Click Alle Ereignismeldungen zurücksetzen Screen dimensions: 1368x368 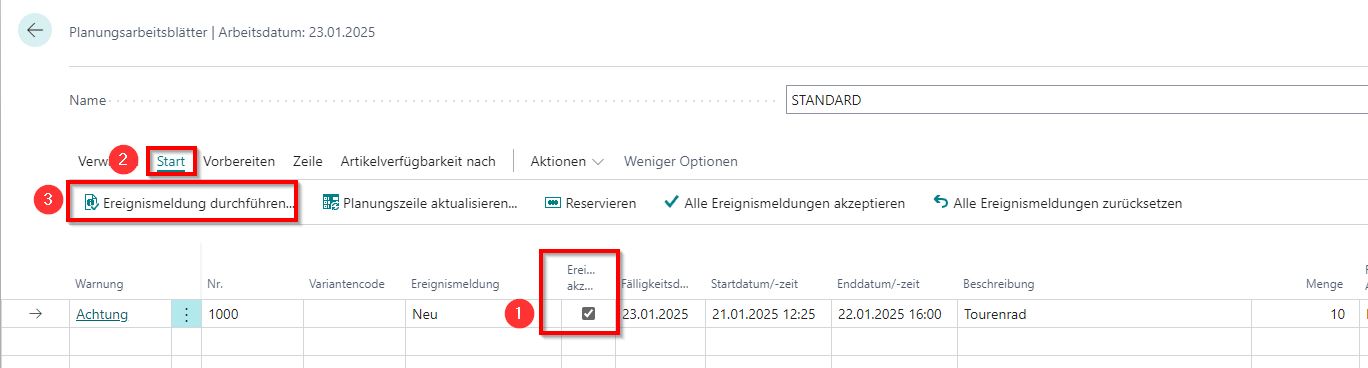[1058, 203]
